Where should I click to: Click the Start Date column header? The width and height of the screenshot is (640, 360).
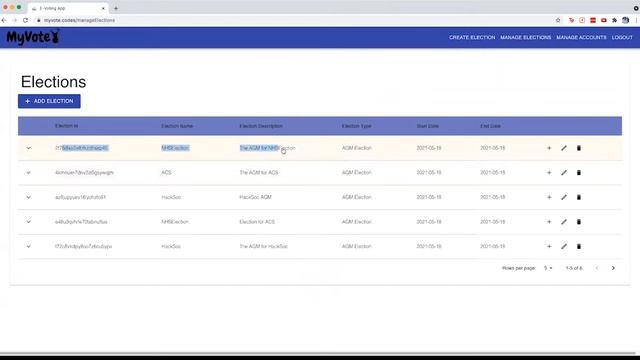pos(427,126)
